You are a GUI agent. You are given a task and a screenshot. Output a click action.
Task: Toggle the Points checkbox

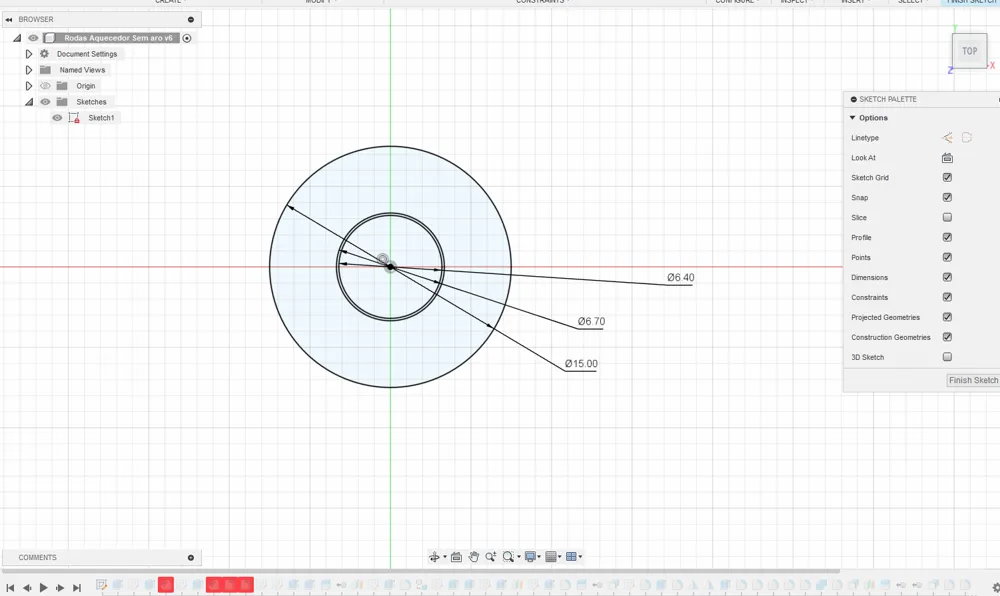(947, 258)
